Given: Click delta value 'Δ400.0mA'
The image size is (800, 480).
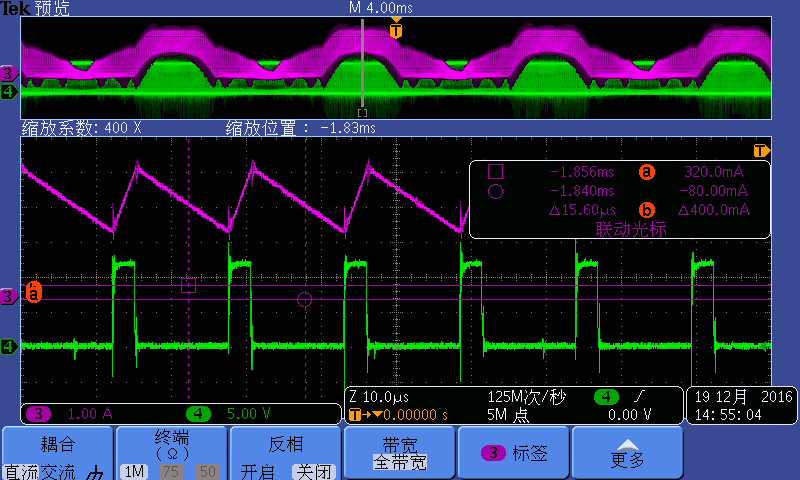Looking at the screenshot, I should (x=713, y=210).
